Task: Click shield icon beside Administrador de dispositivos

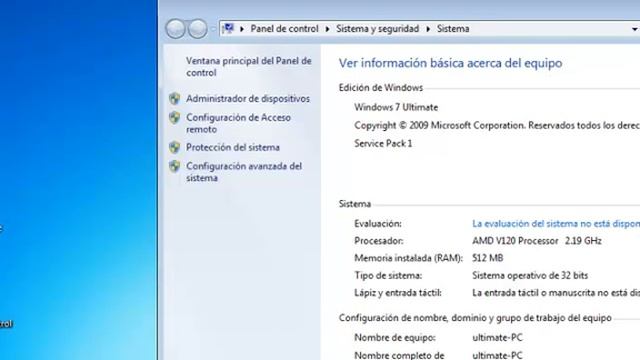Action: [175, 98]
